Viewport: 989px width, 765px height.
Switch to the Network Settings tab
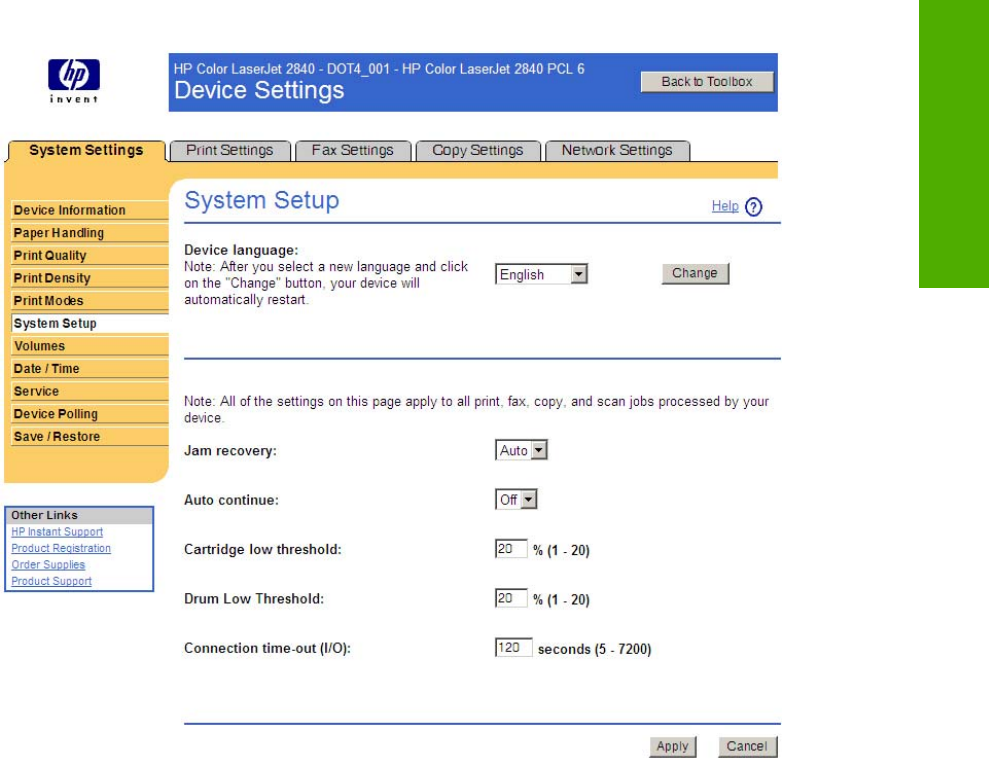point(617,151)
